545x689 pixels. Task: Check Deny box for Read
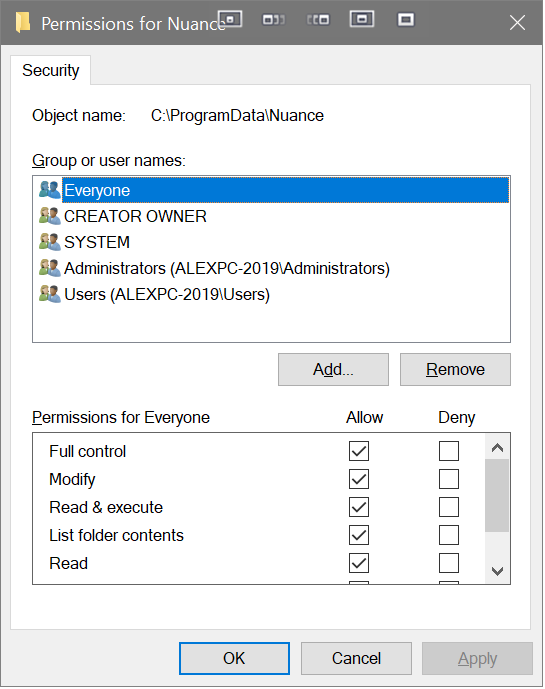[449, 563]
